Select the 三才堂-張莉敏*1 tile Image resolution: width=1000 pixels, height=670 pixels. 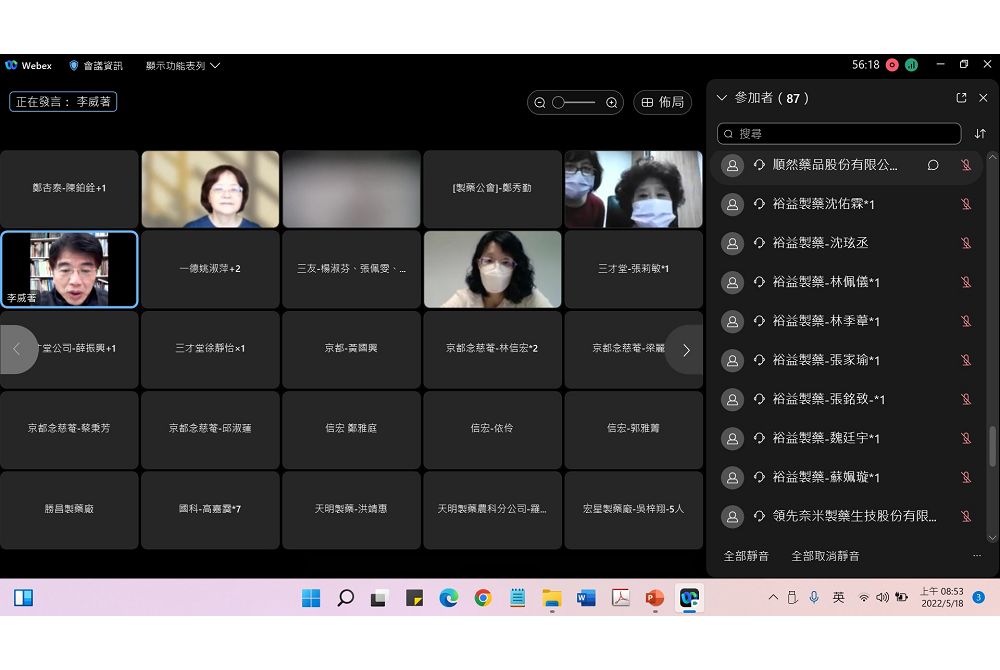(633, 270)
